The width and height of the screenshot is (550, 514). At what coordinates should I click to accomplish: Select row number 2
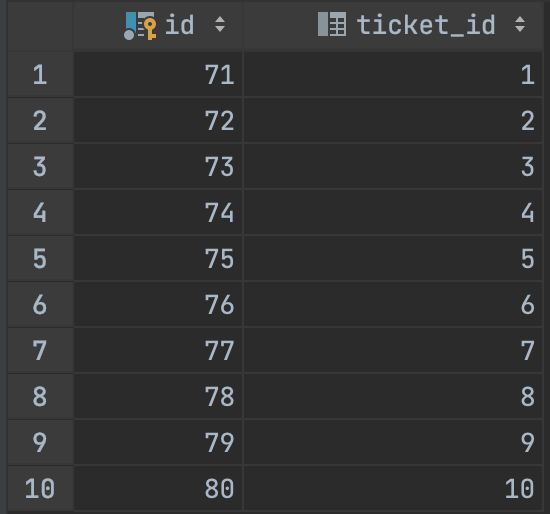tap(40, 120)
